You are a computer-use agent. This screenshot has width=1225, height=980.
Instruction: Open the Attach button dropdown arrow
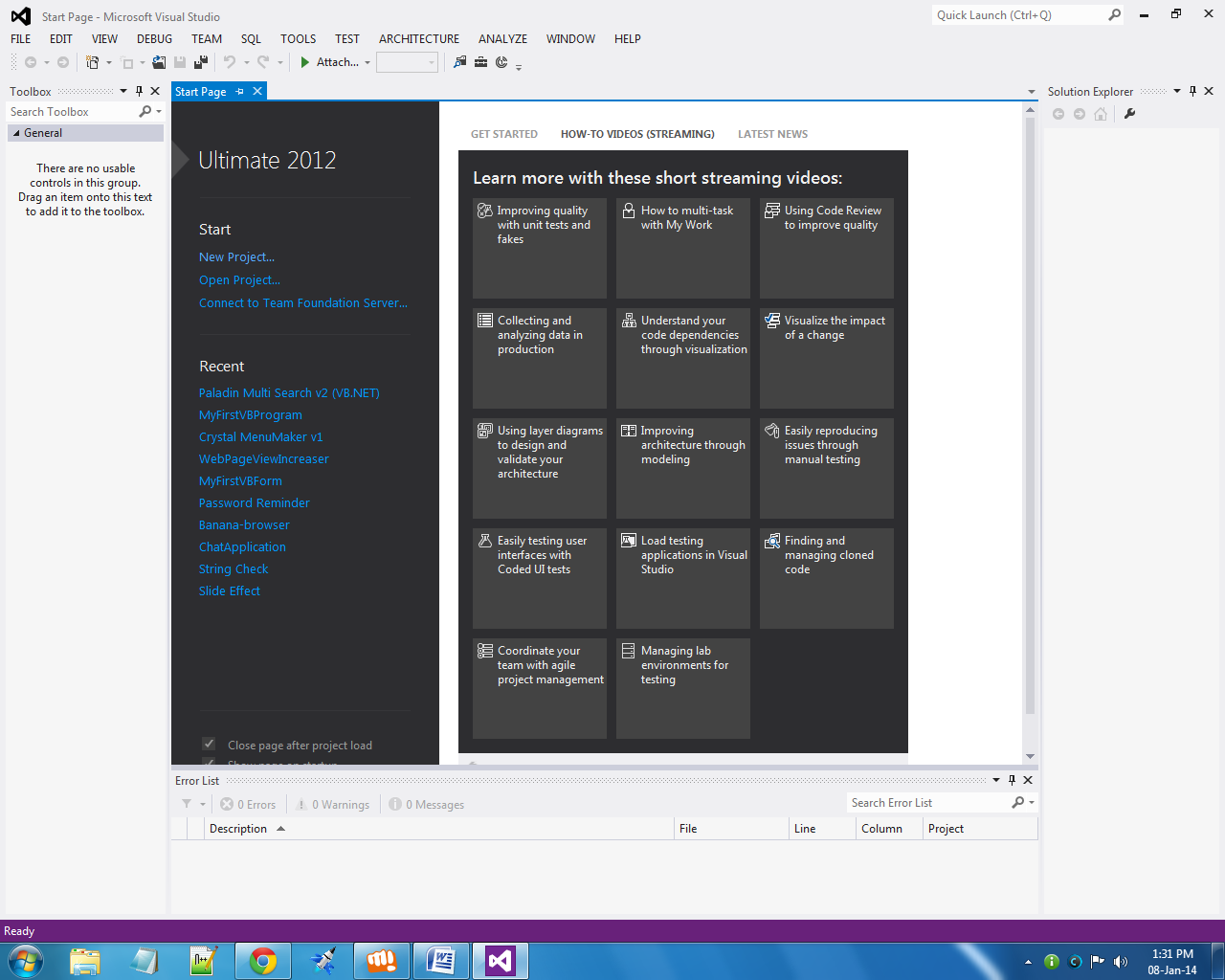(x=367, y=62)
